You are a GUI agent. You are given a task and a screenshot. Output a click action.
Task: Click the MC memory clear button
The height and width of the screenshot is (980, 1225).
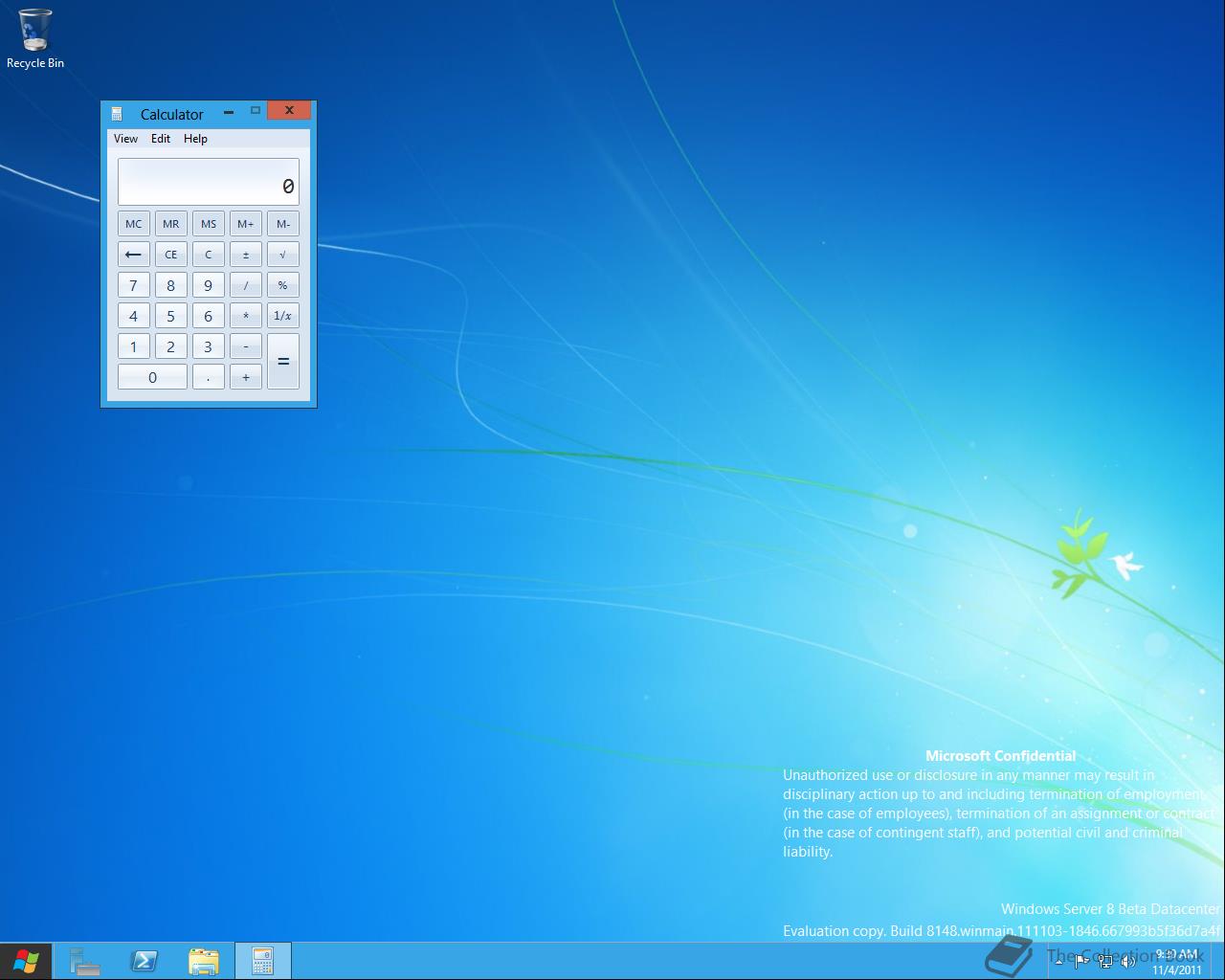(134, 224)
